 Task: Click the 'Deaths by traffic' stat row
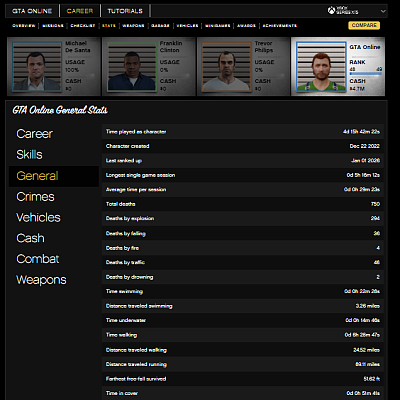coord(243,262)
